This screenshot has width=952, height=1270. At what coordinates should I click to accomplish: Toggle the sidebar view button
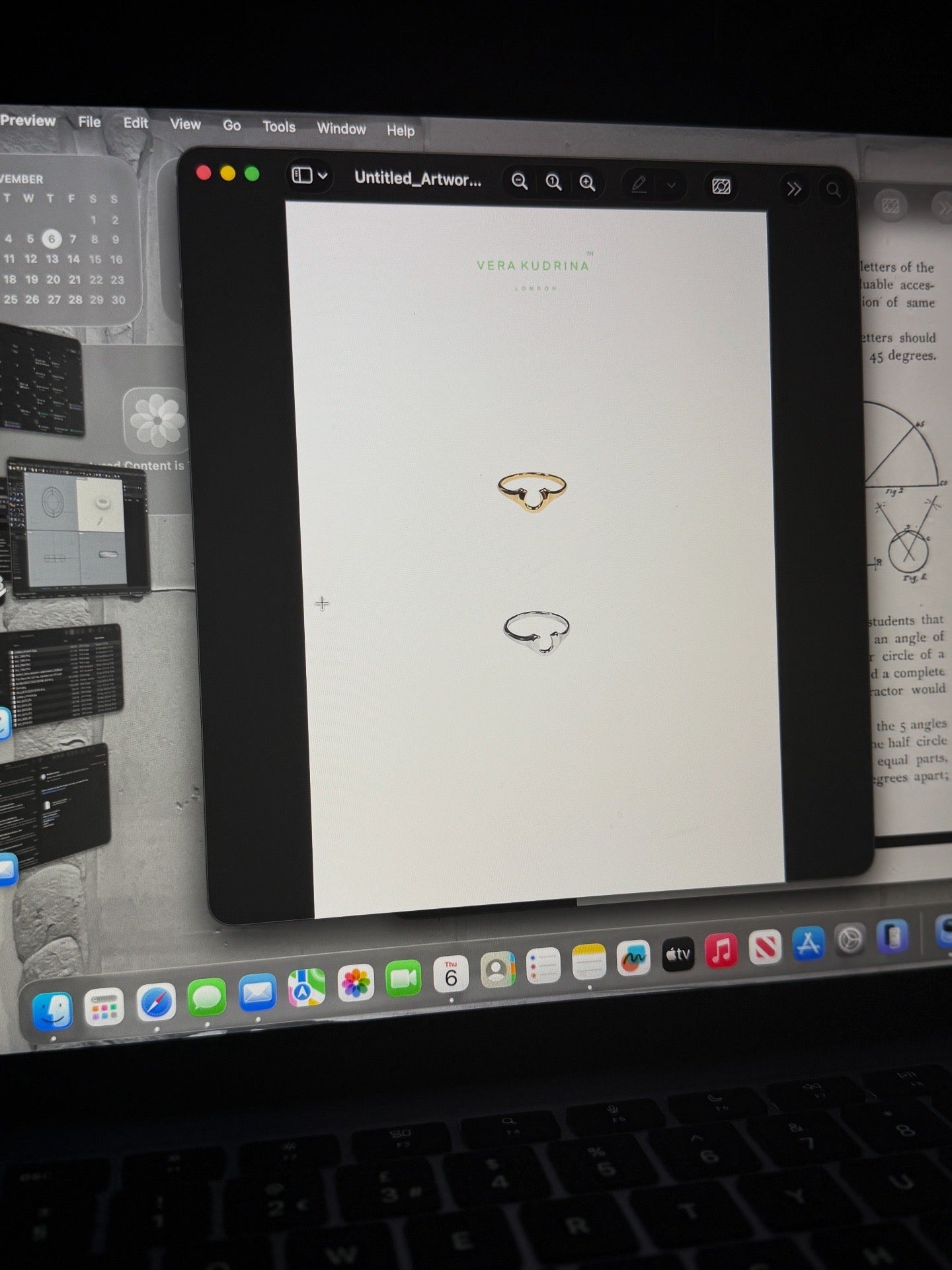[302, 175]
